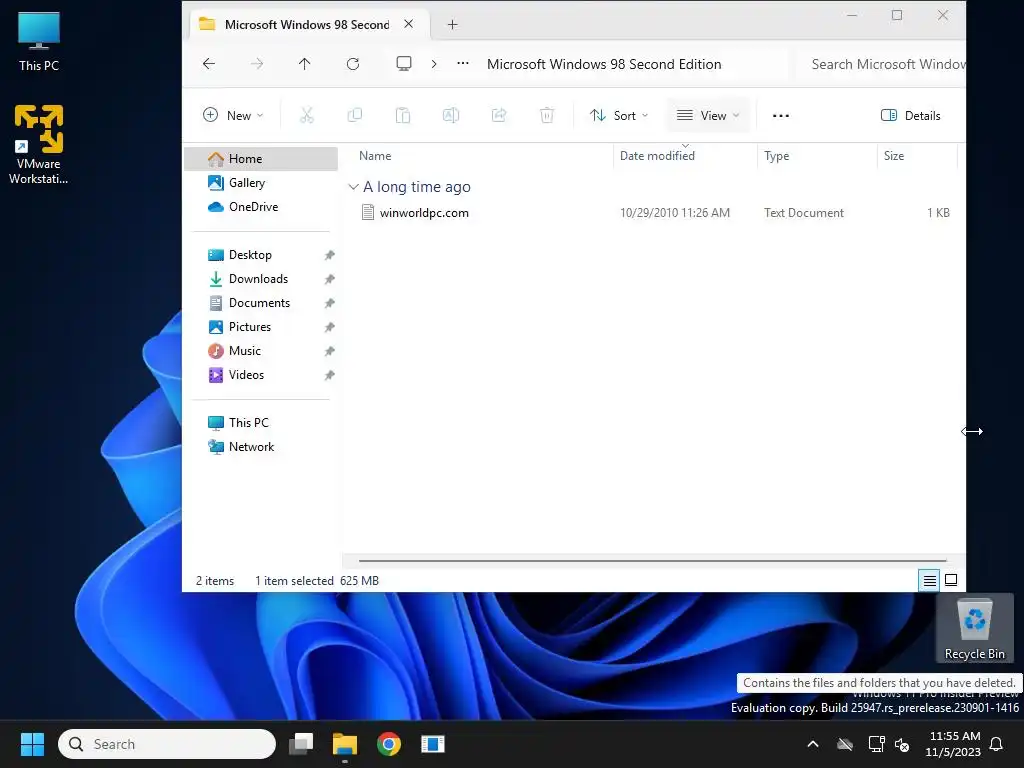This screenshot has height=768, width=1024.
Task: Open the network tray icon
Action: [876, 744]
